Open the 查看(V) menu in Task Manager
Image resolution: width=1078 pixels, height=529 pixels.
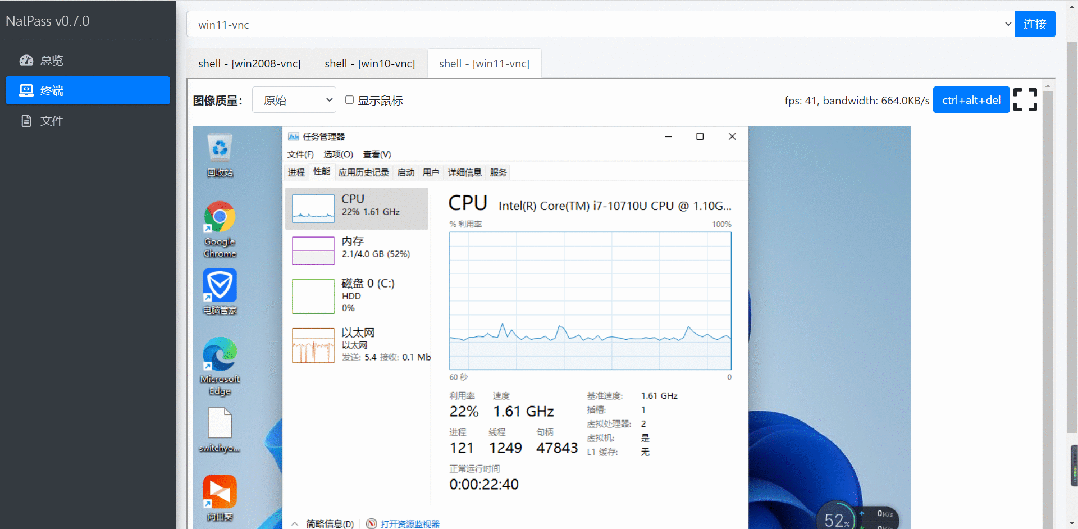(x=377, y=154)
